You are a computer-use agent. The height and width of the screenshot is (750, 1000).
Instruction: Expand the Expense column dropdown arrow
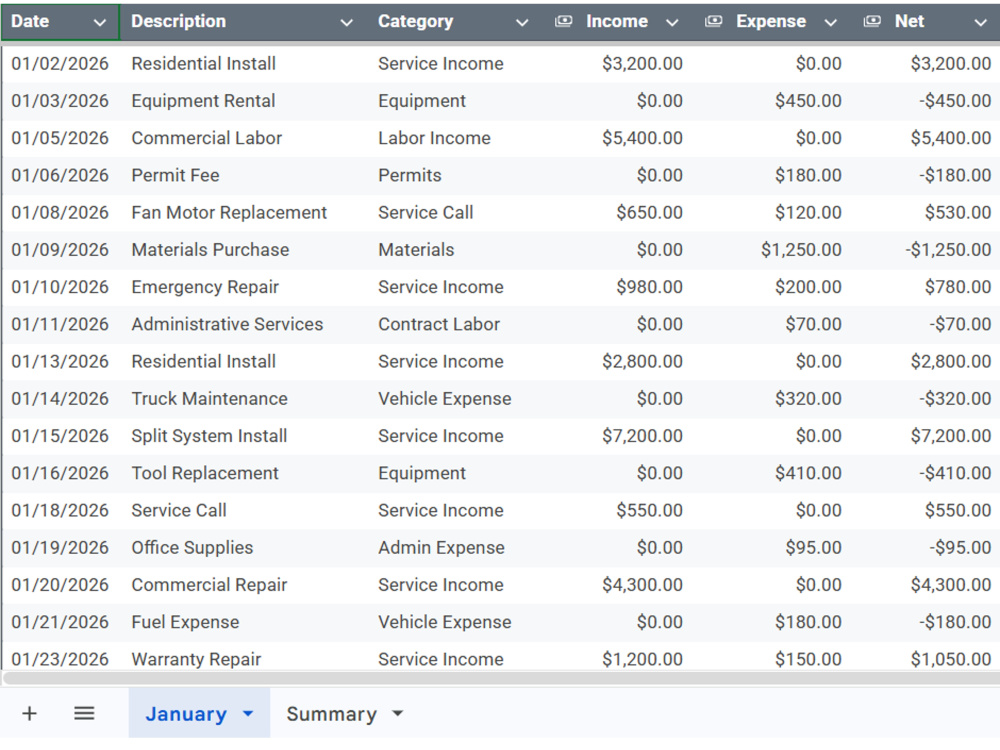(x=830, y=22)
